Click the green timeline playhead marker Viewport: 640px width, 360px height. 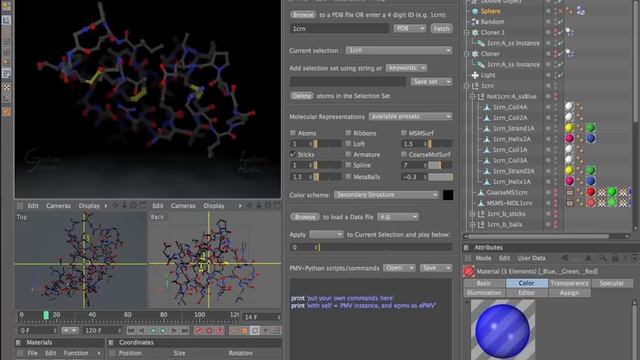(46, 315)
